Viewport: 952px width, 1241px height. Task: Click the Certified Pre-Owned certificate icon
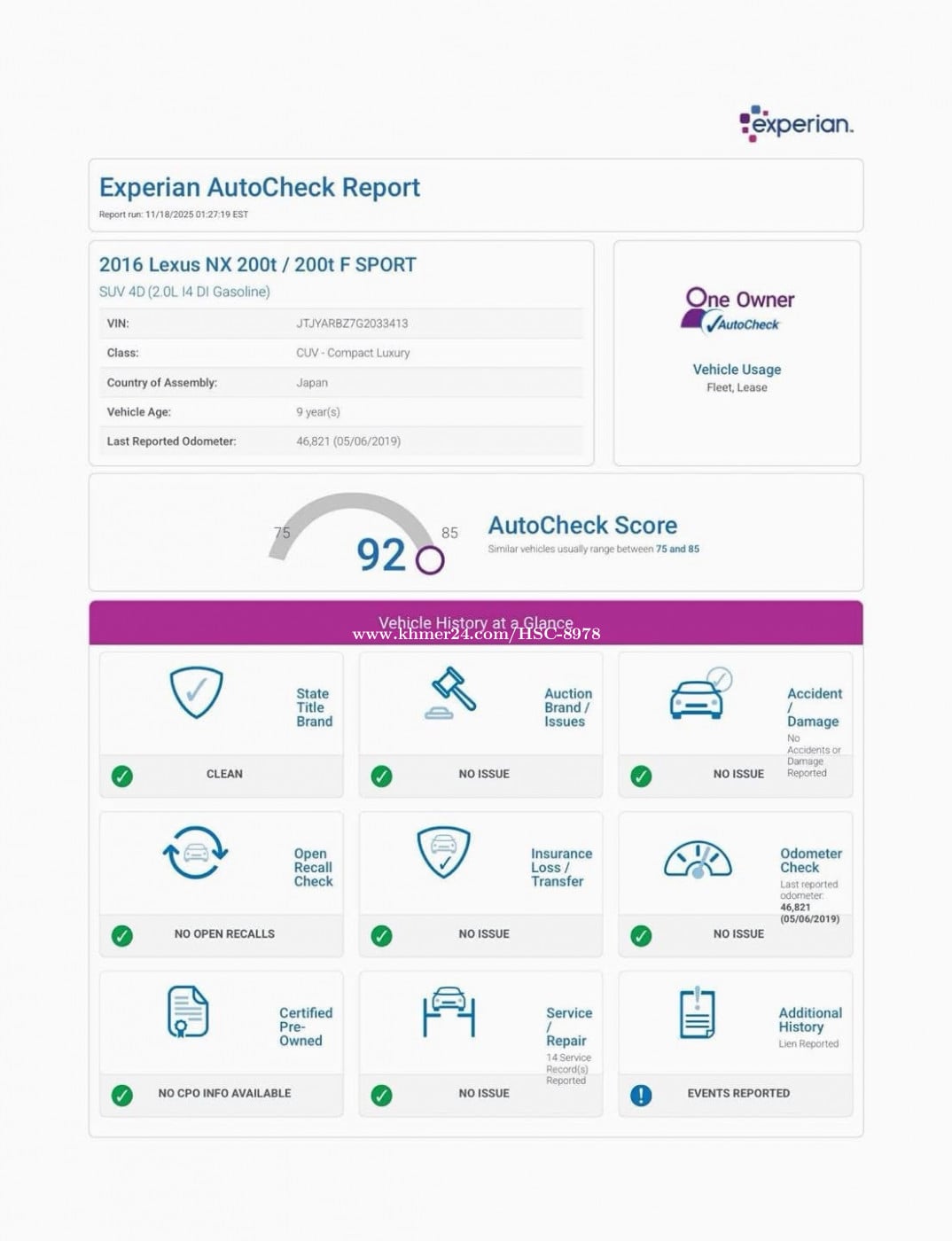188,1011
